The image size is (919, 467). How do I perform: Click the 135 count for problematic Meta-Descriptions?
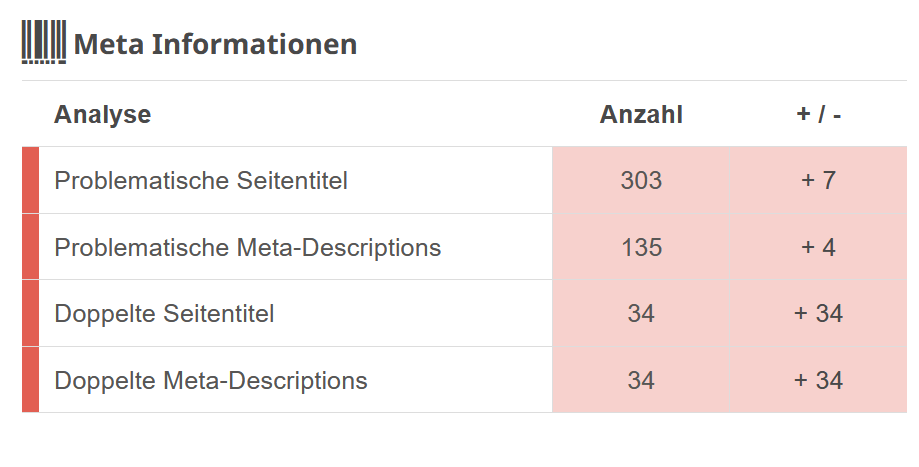[641, 247]
